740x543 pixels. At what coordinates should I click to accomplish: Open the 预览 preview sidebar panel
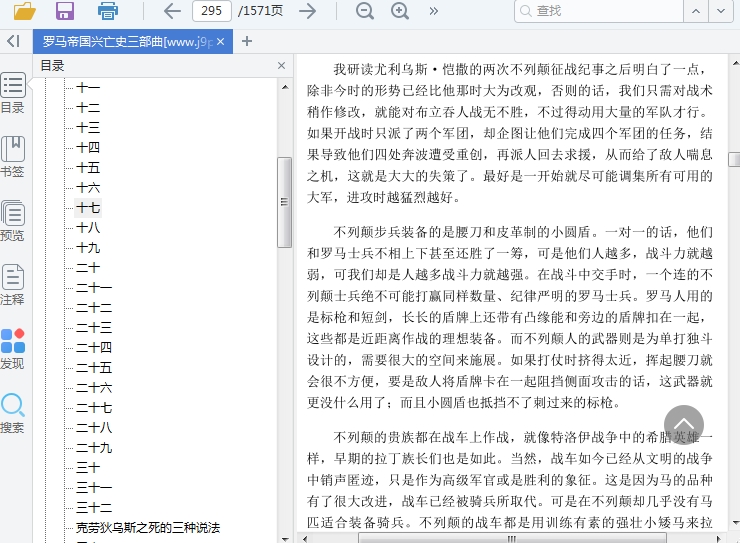(x=13, y=221)
